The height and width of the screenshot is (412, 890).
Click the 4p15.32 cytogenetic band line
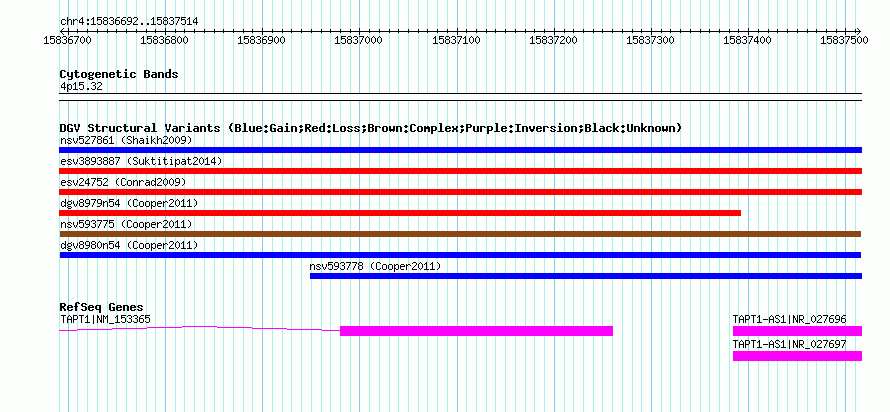(460, 97)
